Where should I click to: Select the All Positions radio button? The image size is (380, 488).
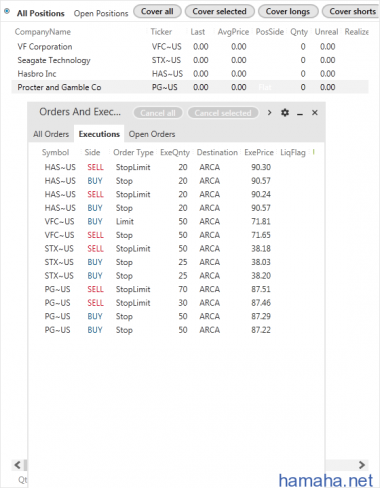click(7, 11)
